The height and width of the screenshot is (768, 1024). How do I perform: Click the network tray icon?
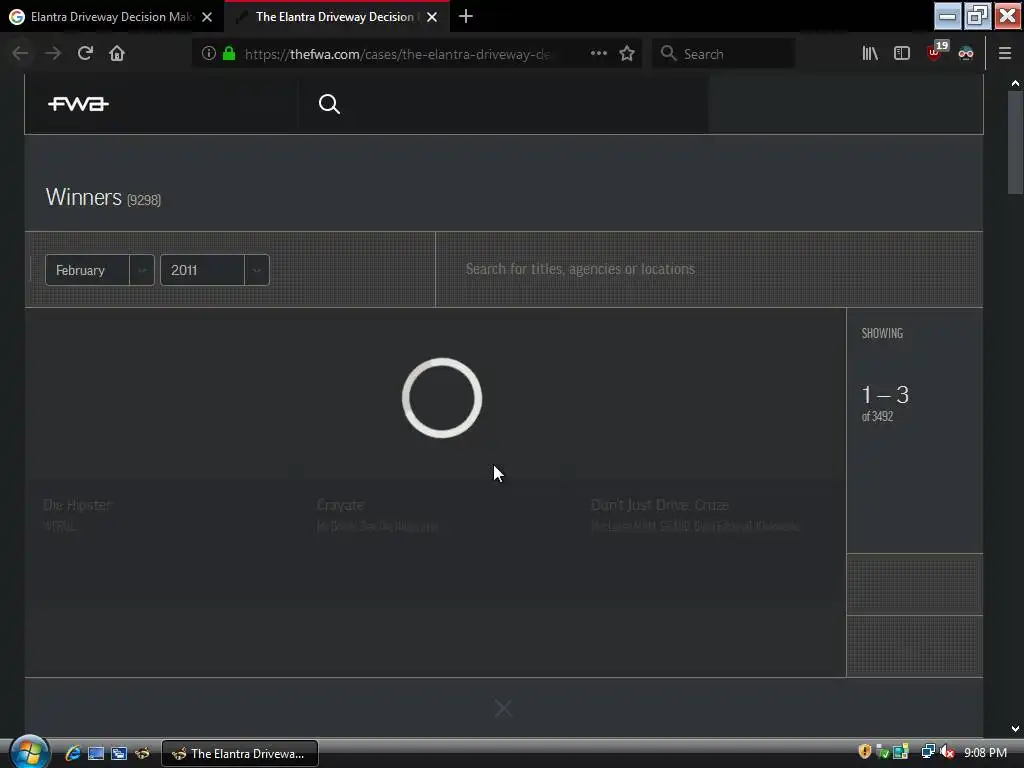pyautogui.click(x=928, y=752)
